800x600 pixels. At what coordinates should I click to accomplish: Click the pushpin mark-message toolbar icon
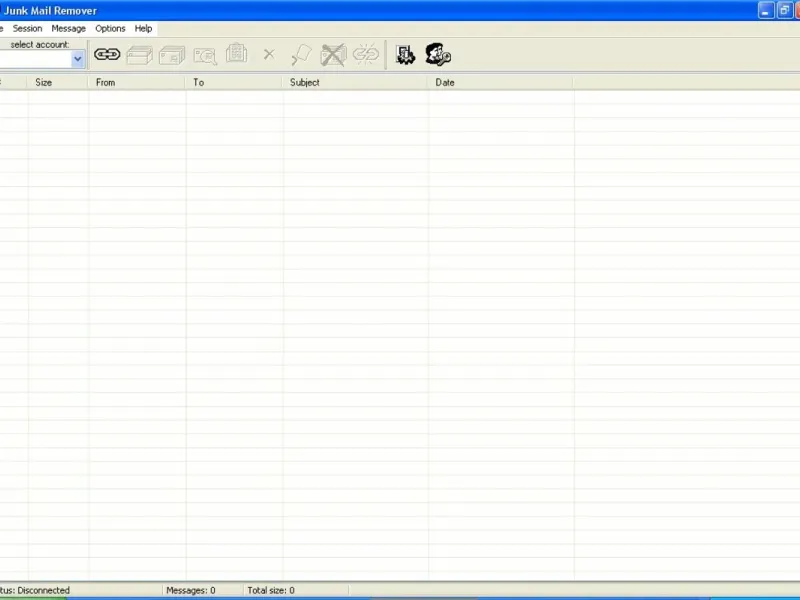click(x=301, y=55)
